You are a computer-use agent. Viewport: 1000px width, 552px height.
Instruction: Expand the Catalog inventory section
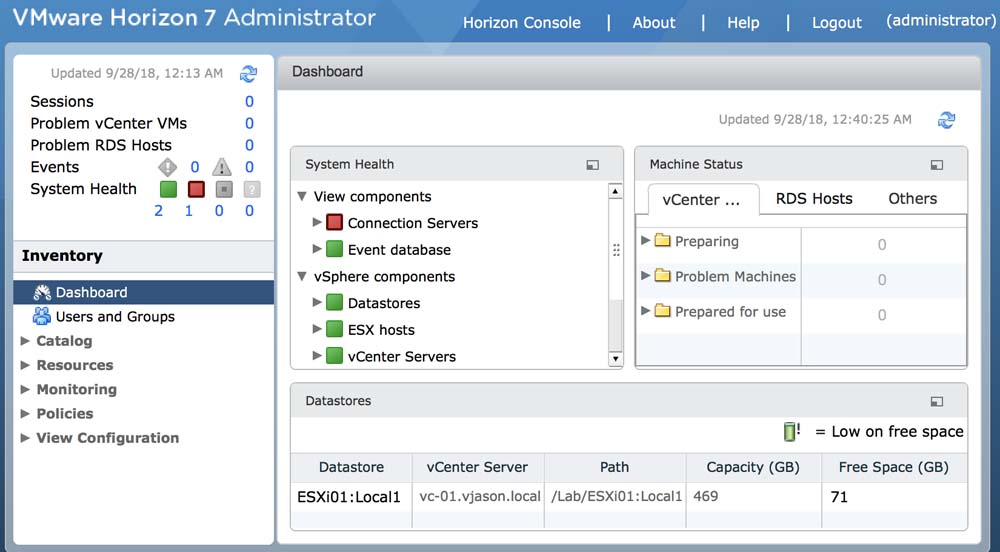[26, 341]
